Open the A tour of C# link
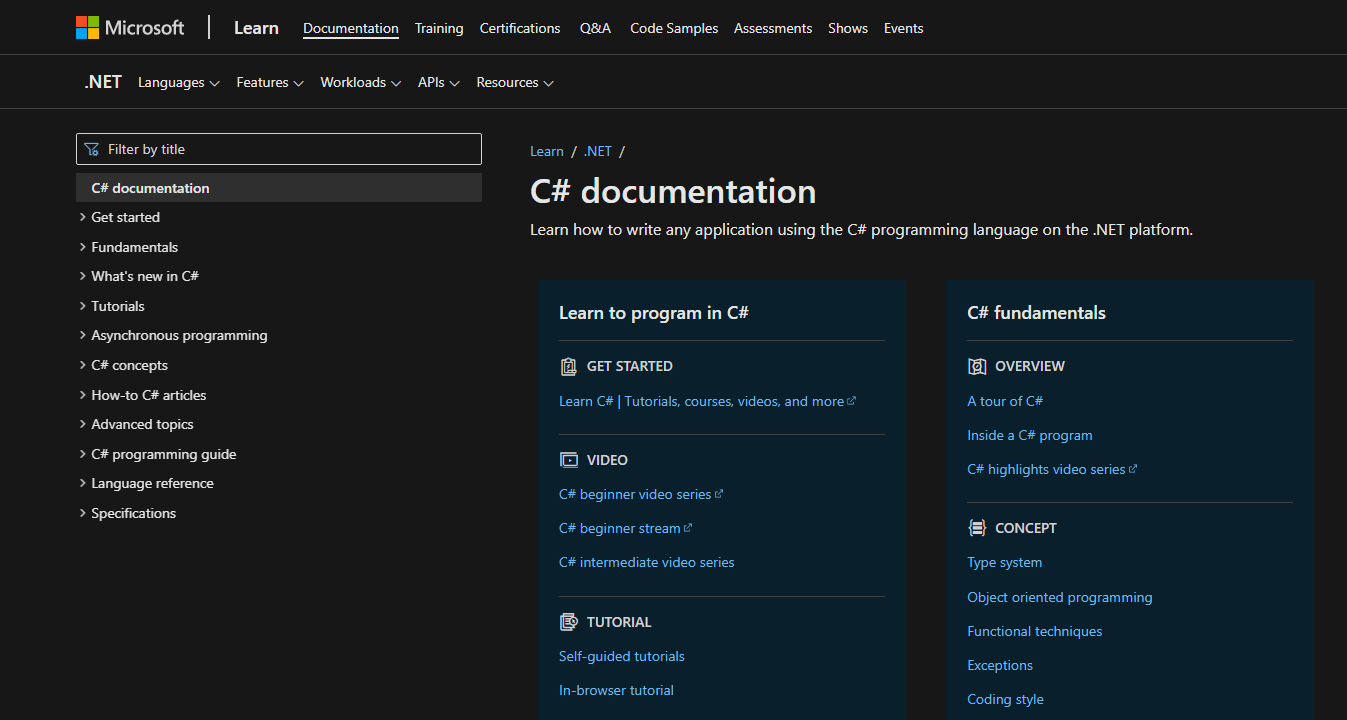The height and width of the screenshot is (720, 1347). [x=1005, y=401]
